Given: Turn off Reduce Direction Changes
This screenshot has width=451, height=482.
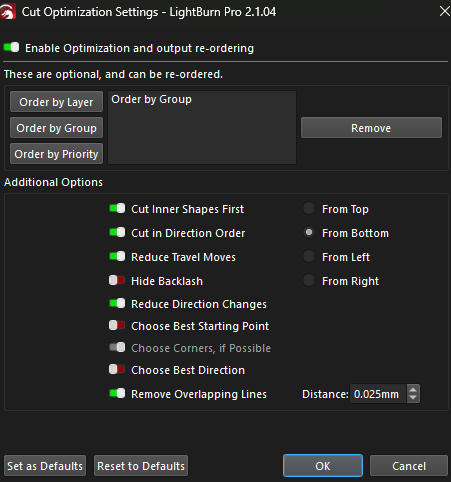Looking at the screenshot, I should (x=117, y=304).
